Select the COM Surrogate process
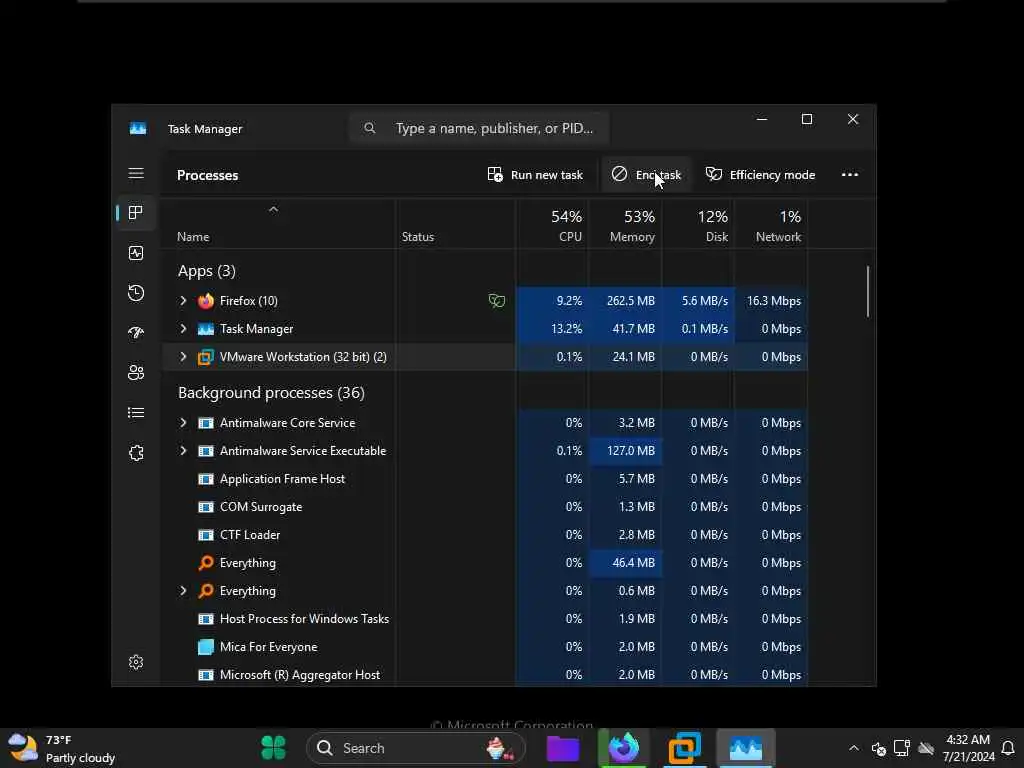The width and height of the screenshot is (1024, 768). pos(485,507)
